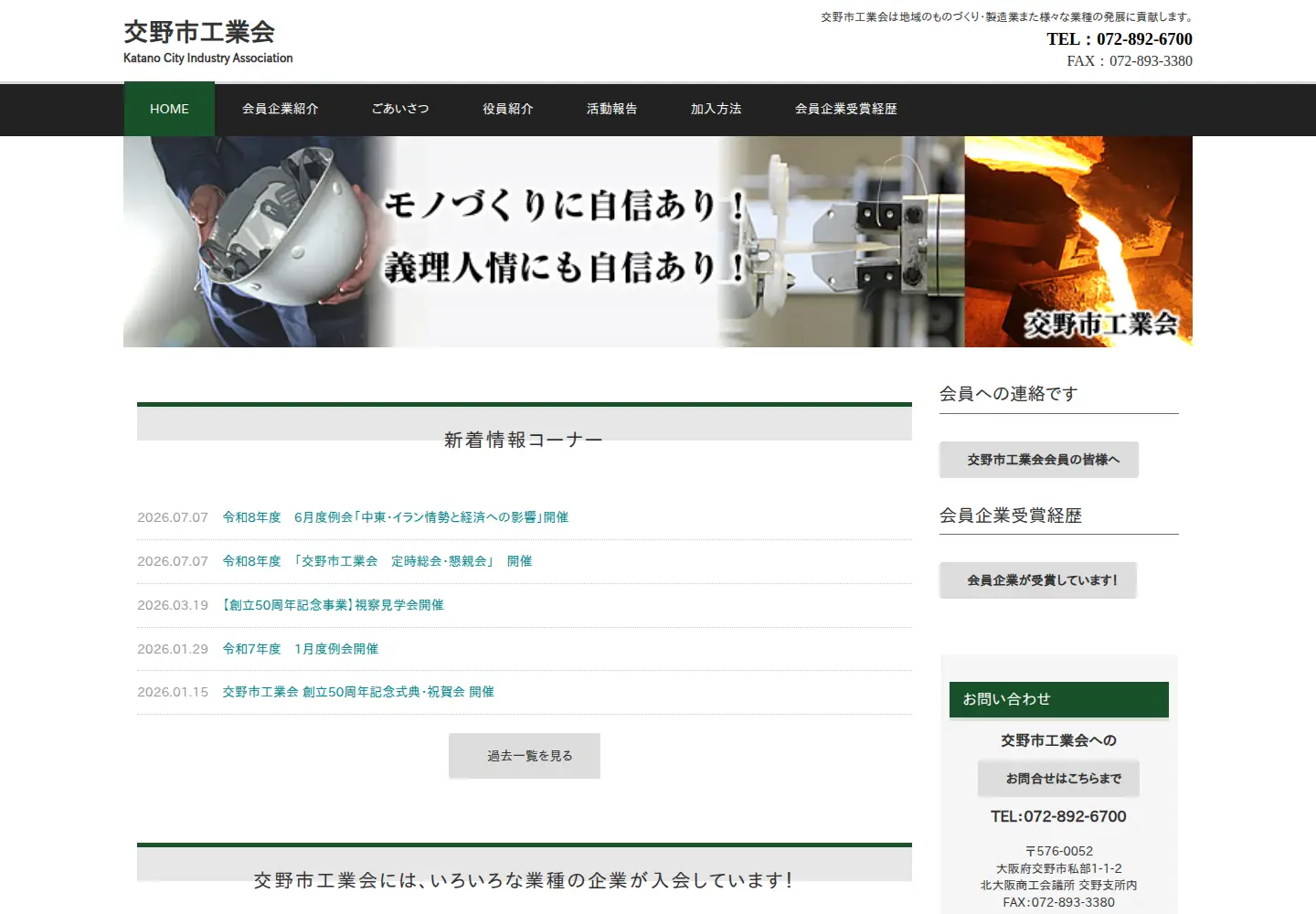Click the 会員企業受賞経歴 sidebar heading
The image size is (1316, 914).
(x=1011, y=515)
